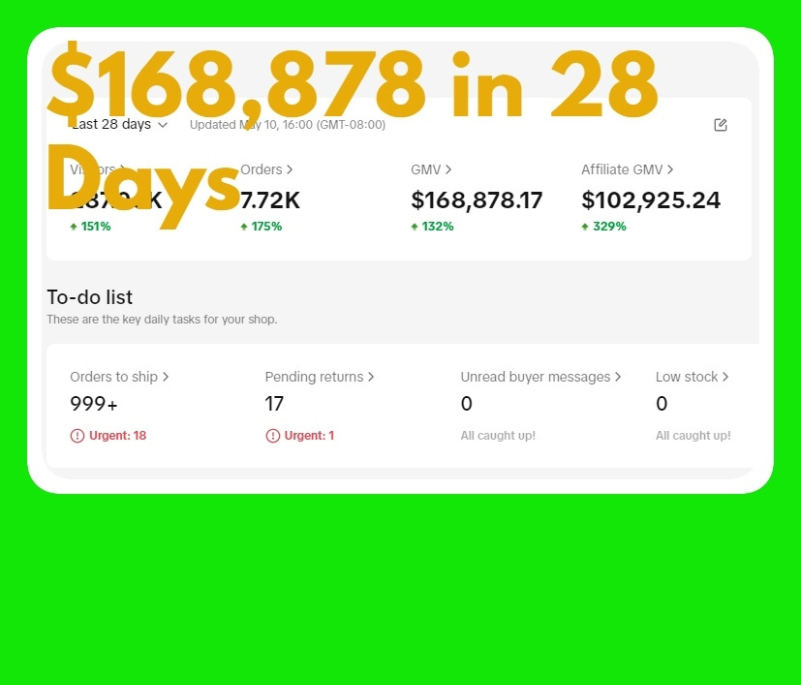Screen dimensions: 801x685
Task: Click the $168,878.17 GMV value
Action: pyautogui.click(x=476, y=200)
